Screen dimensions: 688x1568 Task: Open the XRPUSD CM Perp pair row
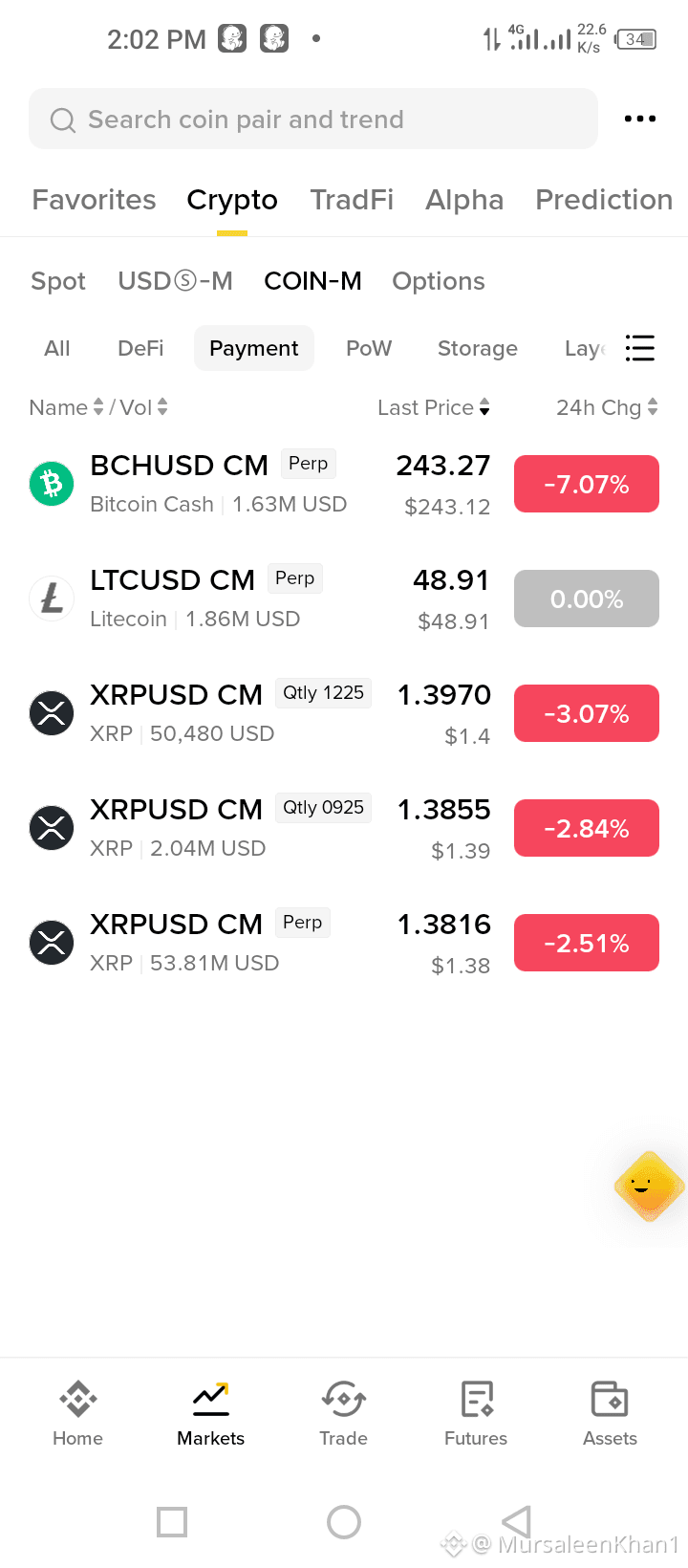[344, 943]
